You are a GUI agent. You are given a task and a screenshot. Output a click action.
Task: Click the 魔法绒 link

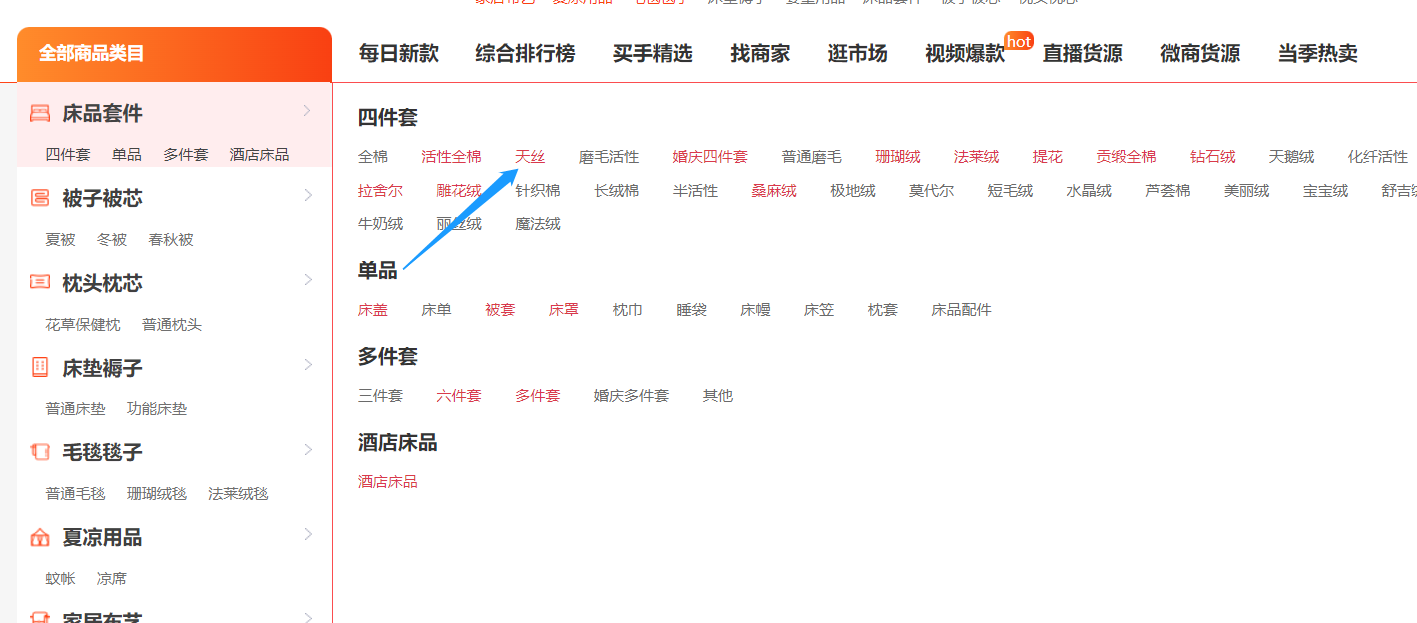tap(538, 224)
